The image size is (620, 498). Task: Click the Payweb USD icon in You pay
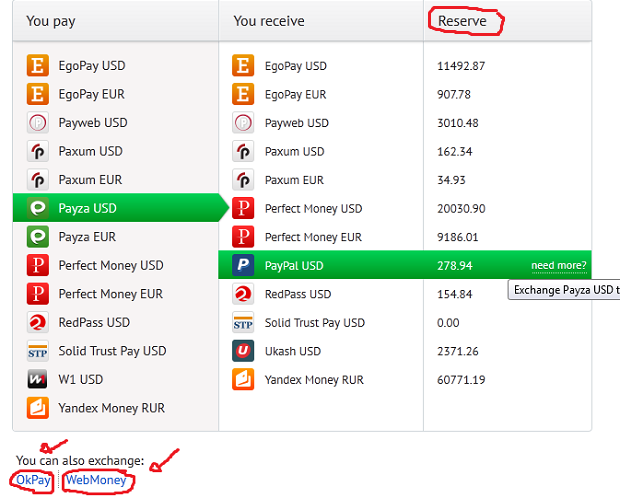tap(38, 122)
